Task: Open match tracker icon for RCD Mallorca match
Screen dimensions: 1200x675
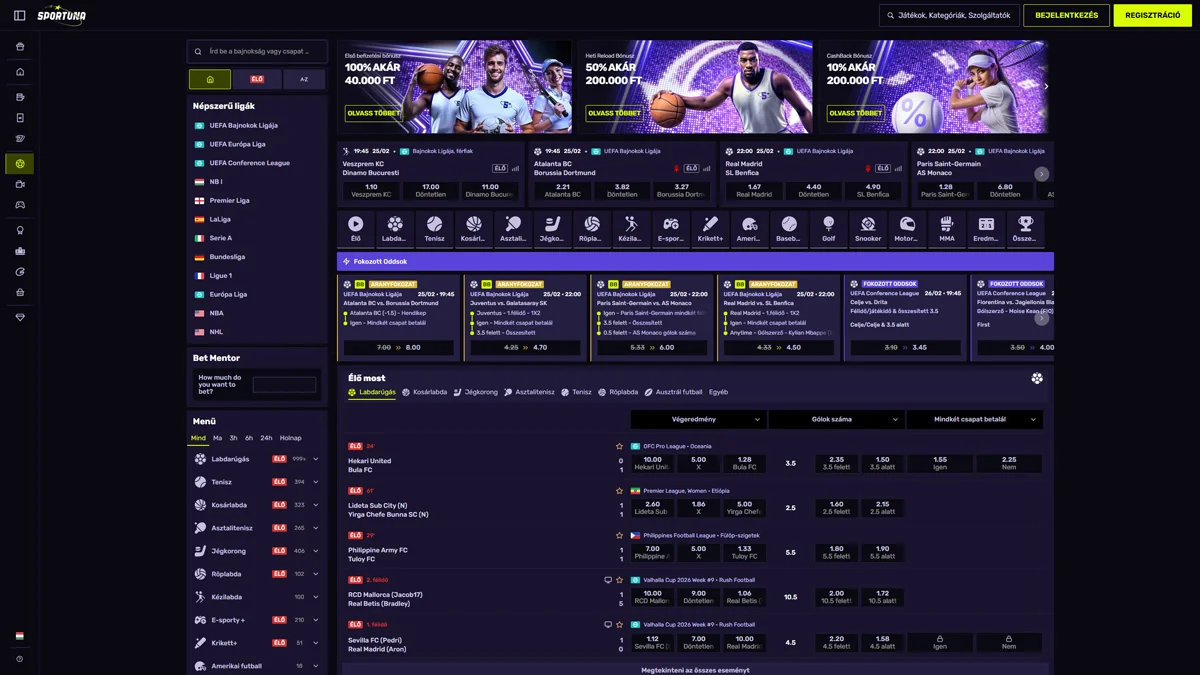Action: point(608,580)
